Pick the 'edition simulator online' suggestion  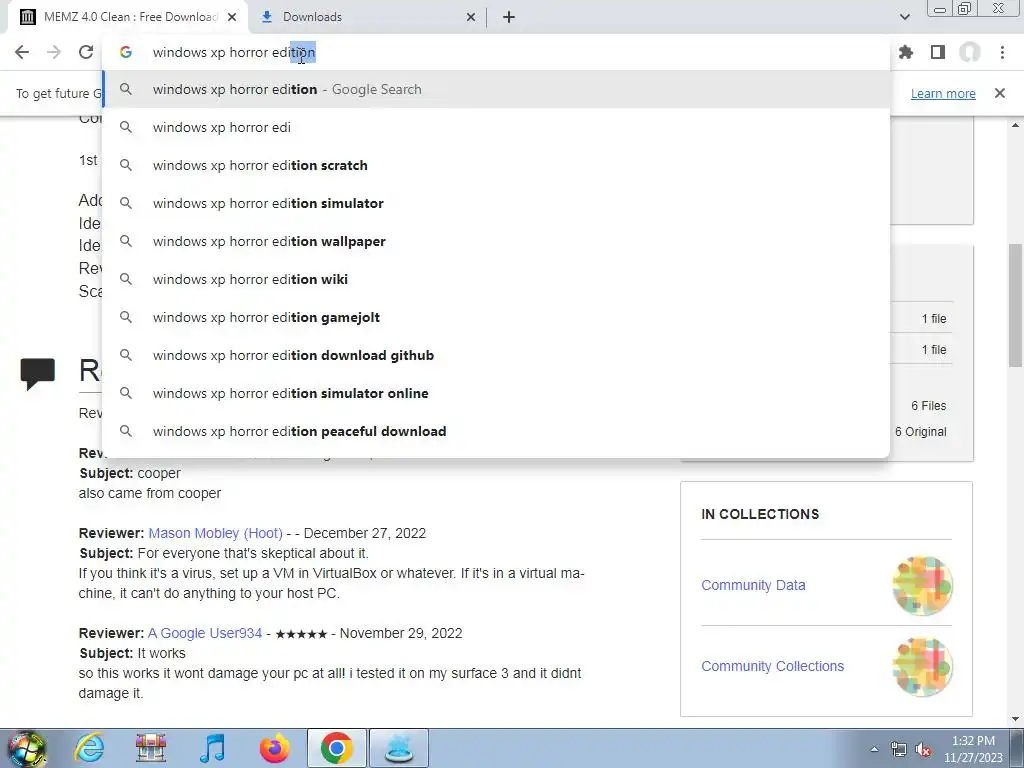coord(496,392)
